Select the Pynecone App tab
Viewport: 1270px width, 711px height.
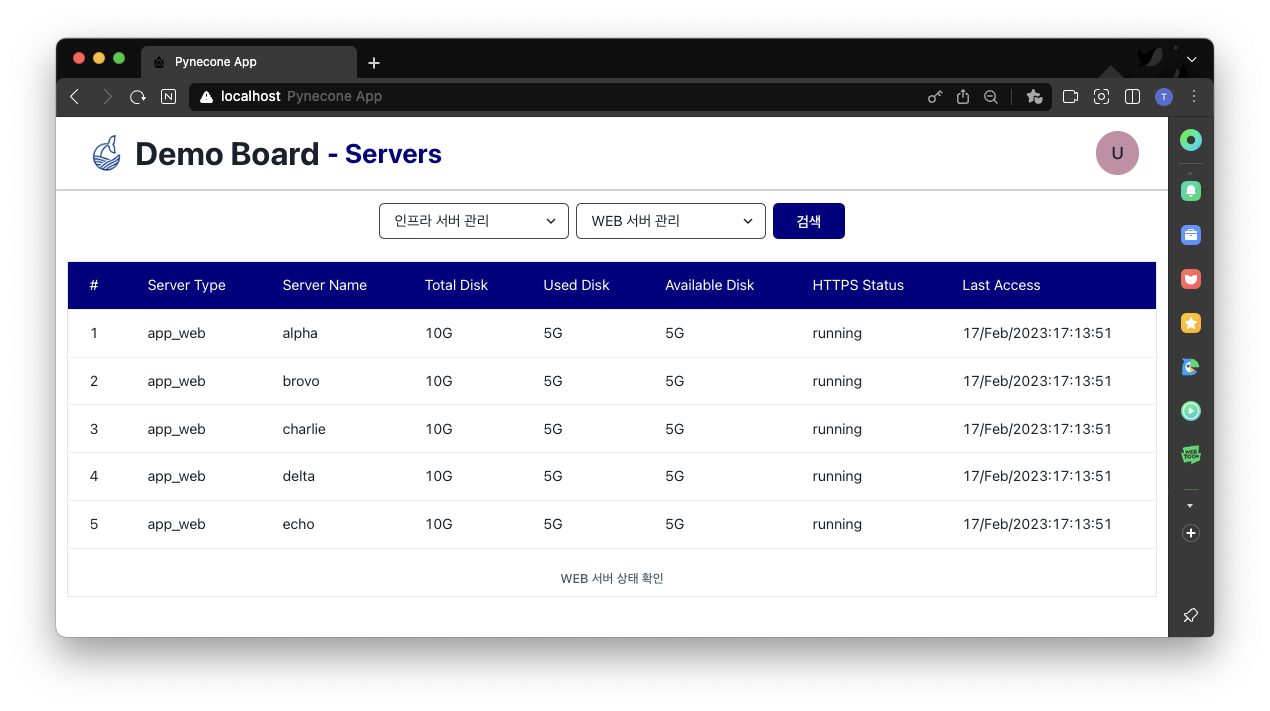(x=248, y=62)
